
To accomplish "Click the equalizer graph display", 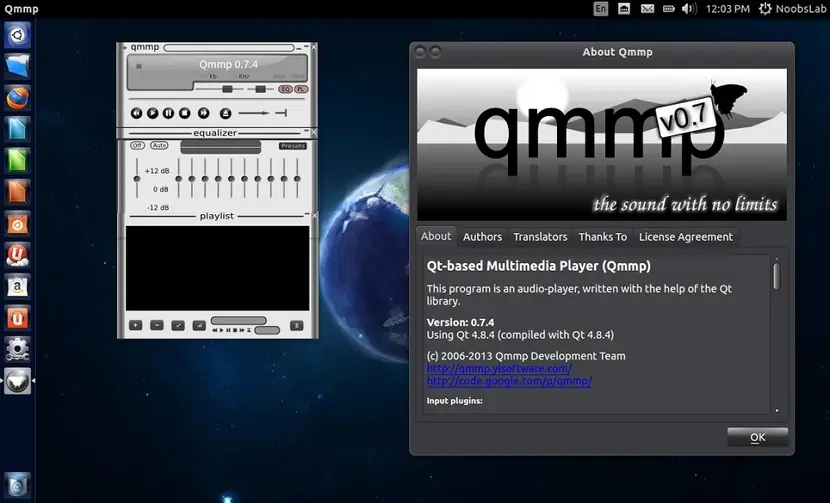I will (x=221, y=147).
